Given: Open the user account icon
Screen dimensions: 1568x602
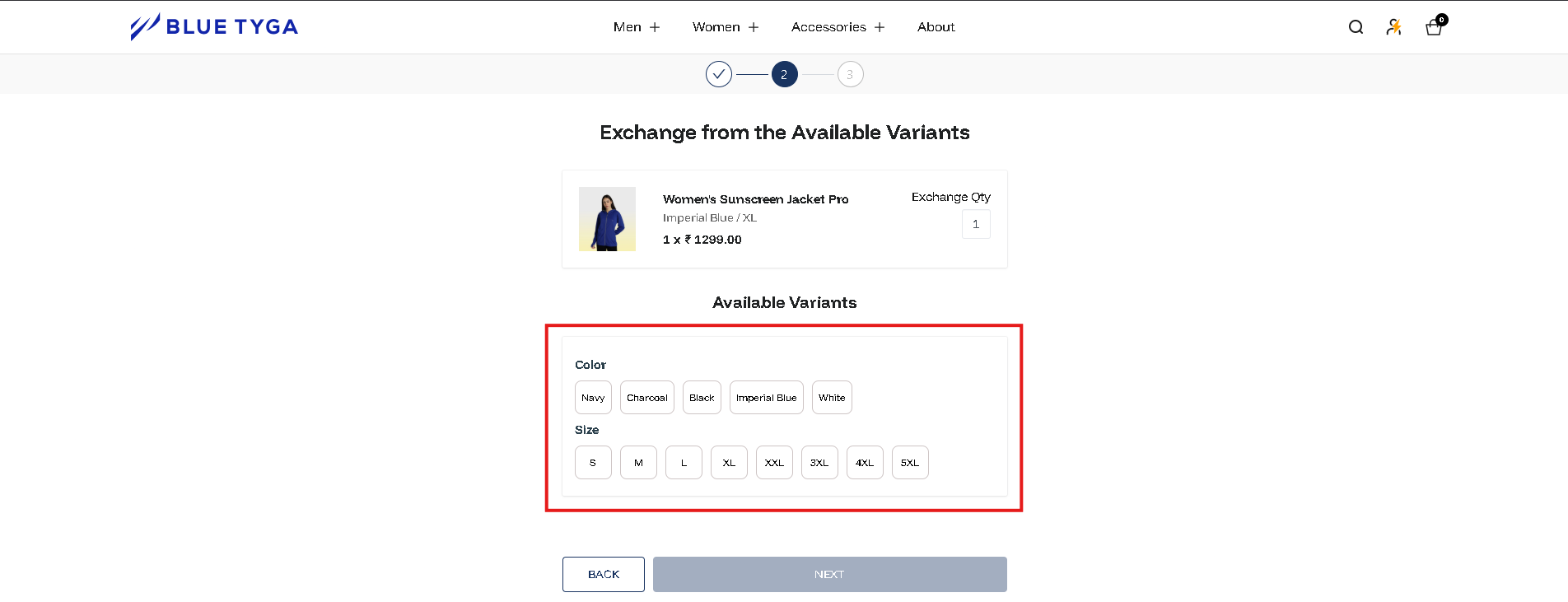Looking at the screenshot, I should [x=1393, y=27].
